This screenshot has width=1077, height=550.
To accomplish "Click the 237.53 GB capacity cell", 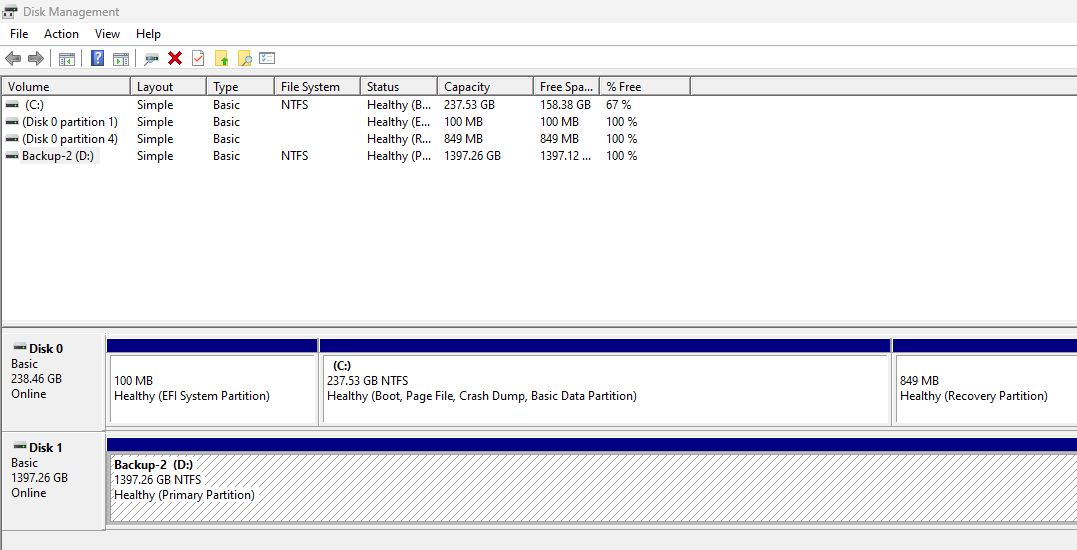I will coord(469,105).
